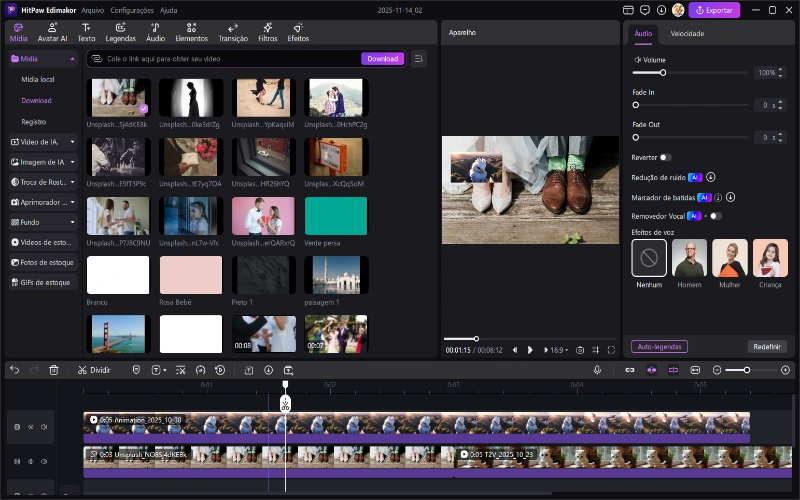Delete selected clip with trash icon

coord(54,370)
